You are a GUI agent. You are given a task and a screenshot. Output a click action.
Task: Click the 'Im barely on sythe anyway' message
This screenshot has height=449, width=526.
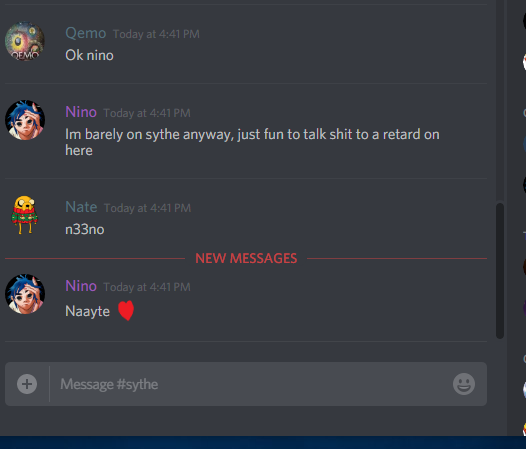(x=252, y=142)
